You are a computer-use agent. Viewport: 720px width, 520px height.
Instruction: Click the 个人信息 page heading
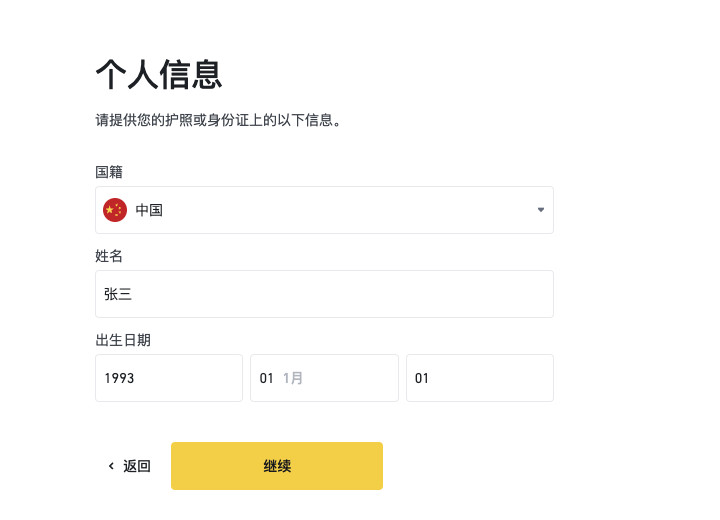(159, 74)
